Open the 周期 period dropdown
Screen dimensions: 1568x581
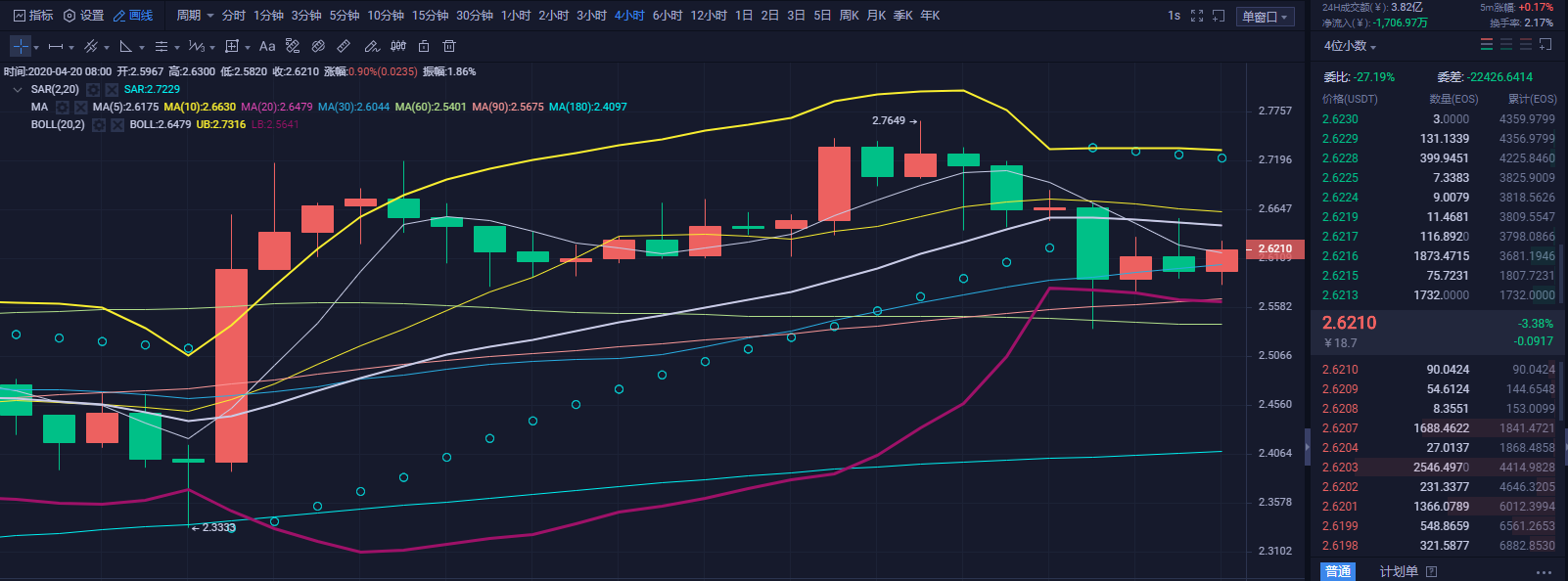pos(195,16)
